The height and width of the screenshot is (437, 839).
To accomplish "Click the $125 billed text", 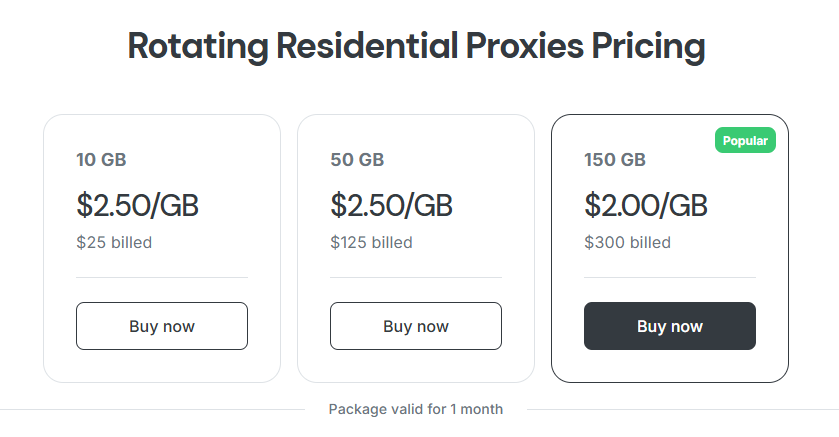I will tap(371, 242).
